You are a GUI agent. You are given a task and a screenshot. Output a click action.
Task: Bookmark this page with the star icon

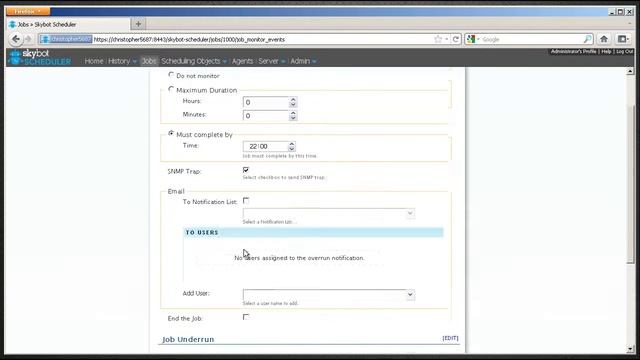coord(438,39)
